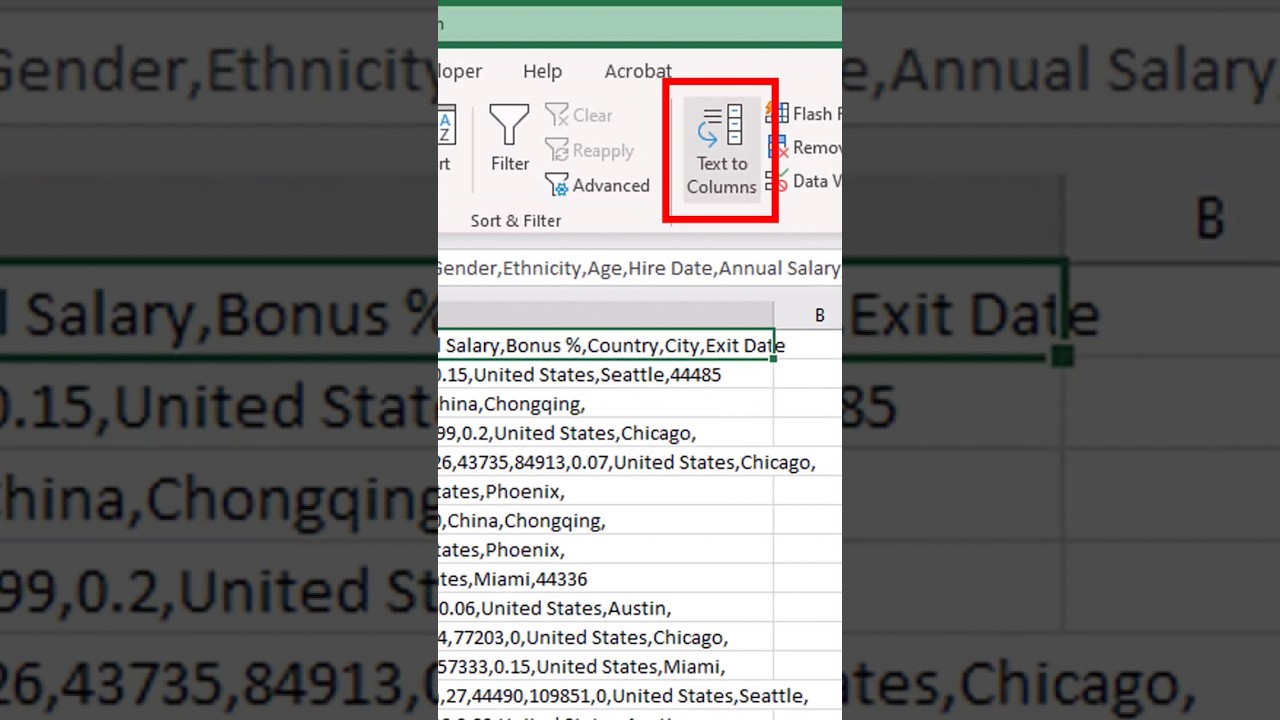1280x720 pixels.
Task: Reapply the current filter
Action: point(589,150)
